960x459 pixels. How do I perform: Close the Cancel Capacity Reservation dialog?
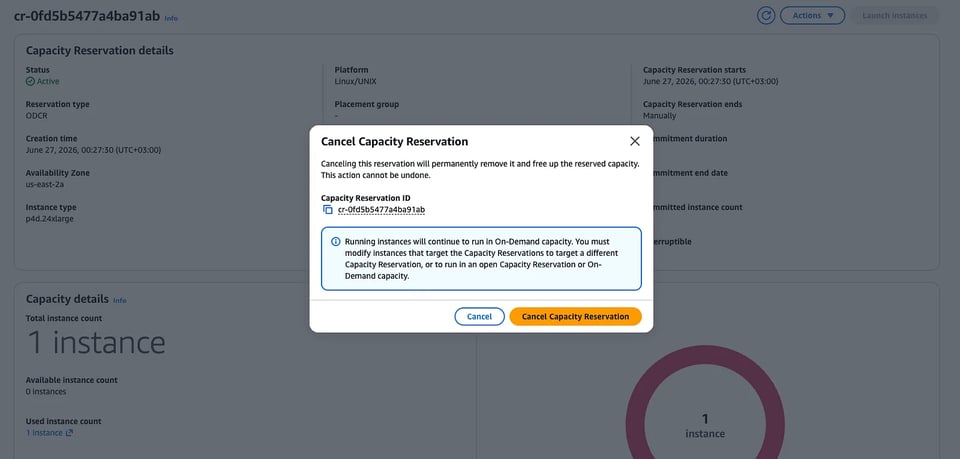(x=635, y=141)
